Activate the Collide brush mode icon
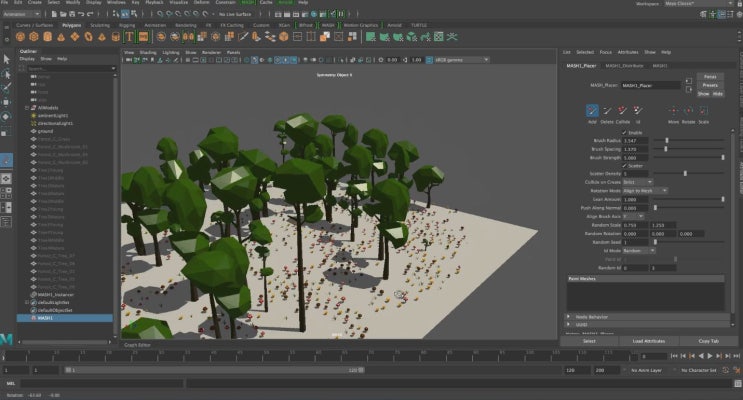Viewport: 743px width, 400px height. tap(622, 110)
